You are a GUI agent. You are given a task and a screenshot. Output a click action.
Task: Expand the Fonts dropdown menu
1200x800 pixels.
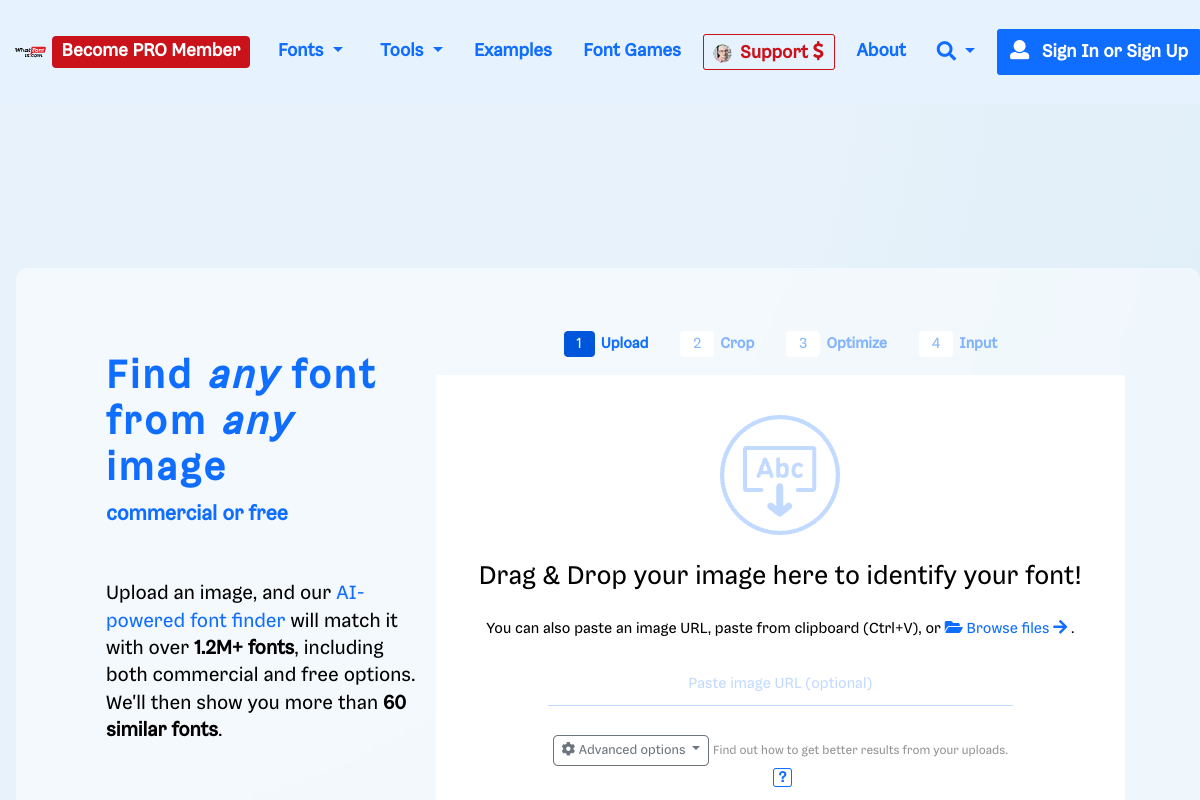tap(310, 50)
